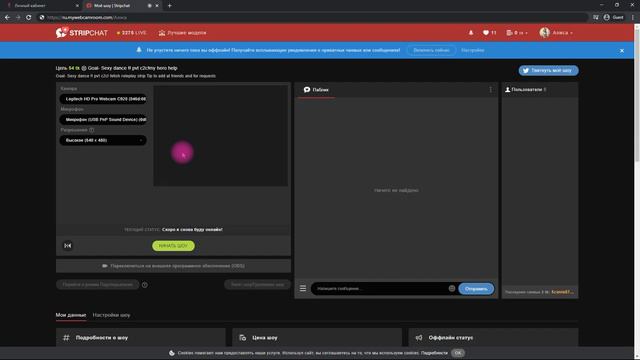Open the token balance dropdown
Screen dimensions: 640x360
[517, 33]
